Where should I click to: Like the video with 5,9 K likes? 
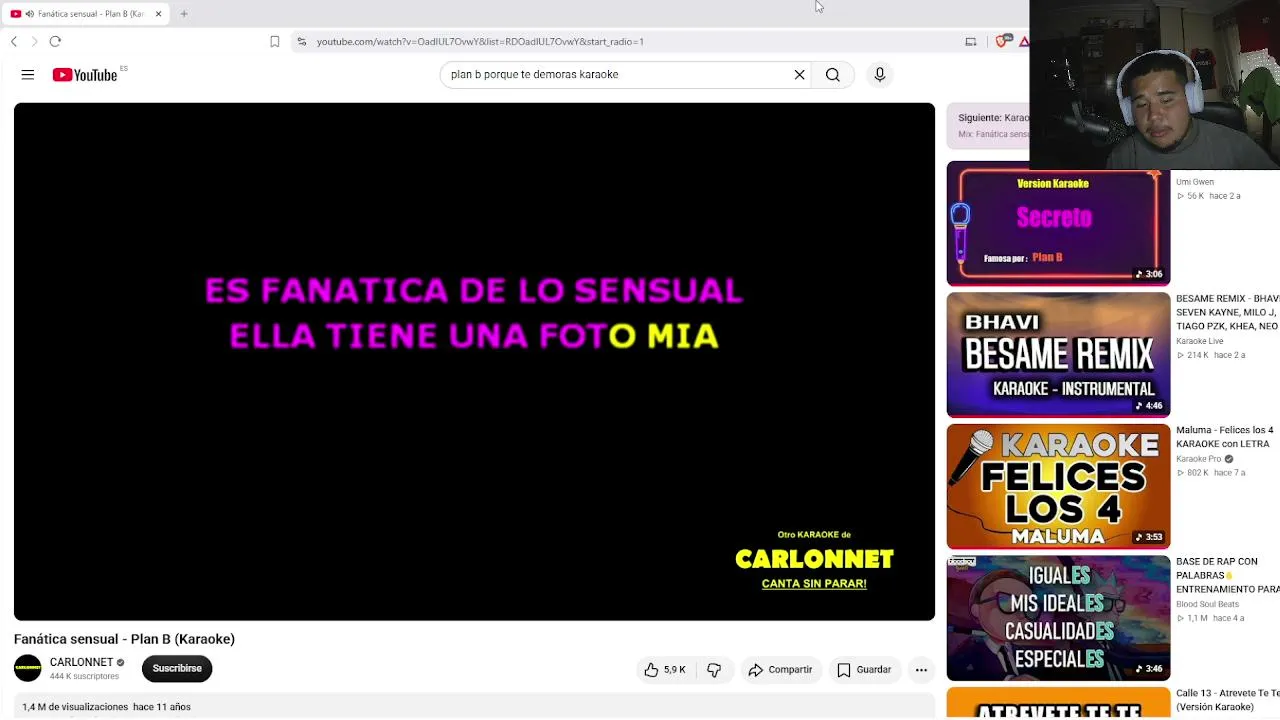(x=664, y=670)
